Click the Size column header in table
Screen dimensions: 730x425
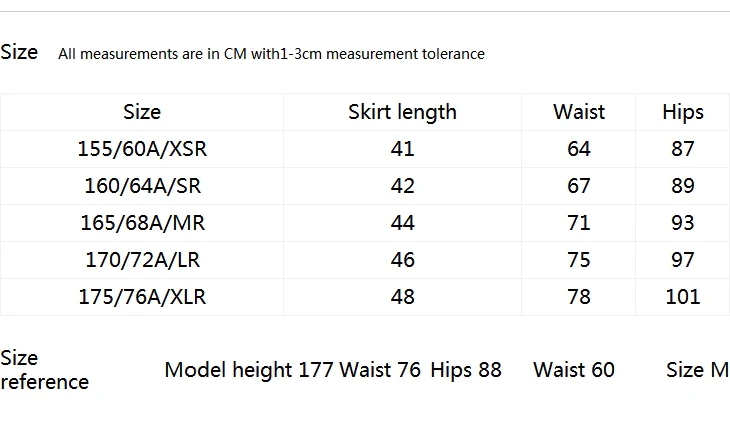click(142, 112)
